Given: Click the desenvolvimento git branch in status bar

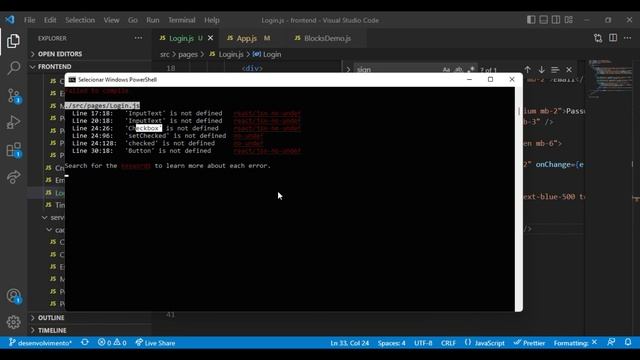Looking at the screenshot, I should tap(40, 343).
